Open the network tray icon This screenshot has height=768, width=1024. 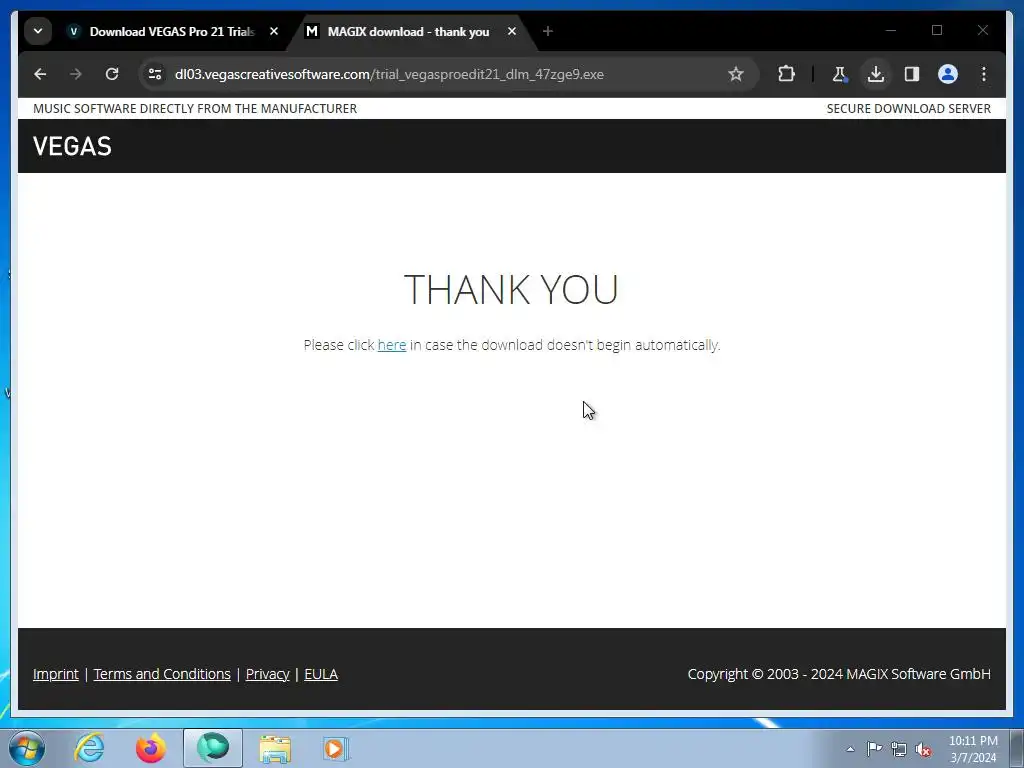(x=899, y=749)
